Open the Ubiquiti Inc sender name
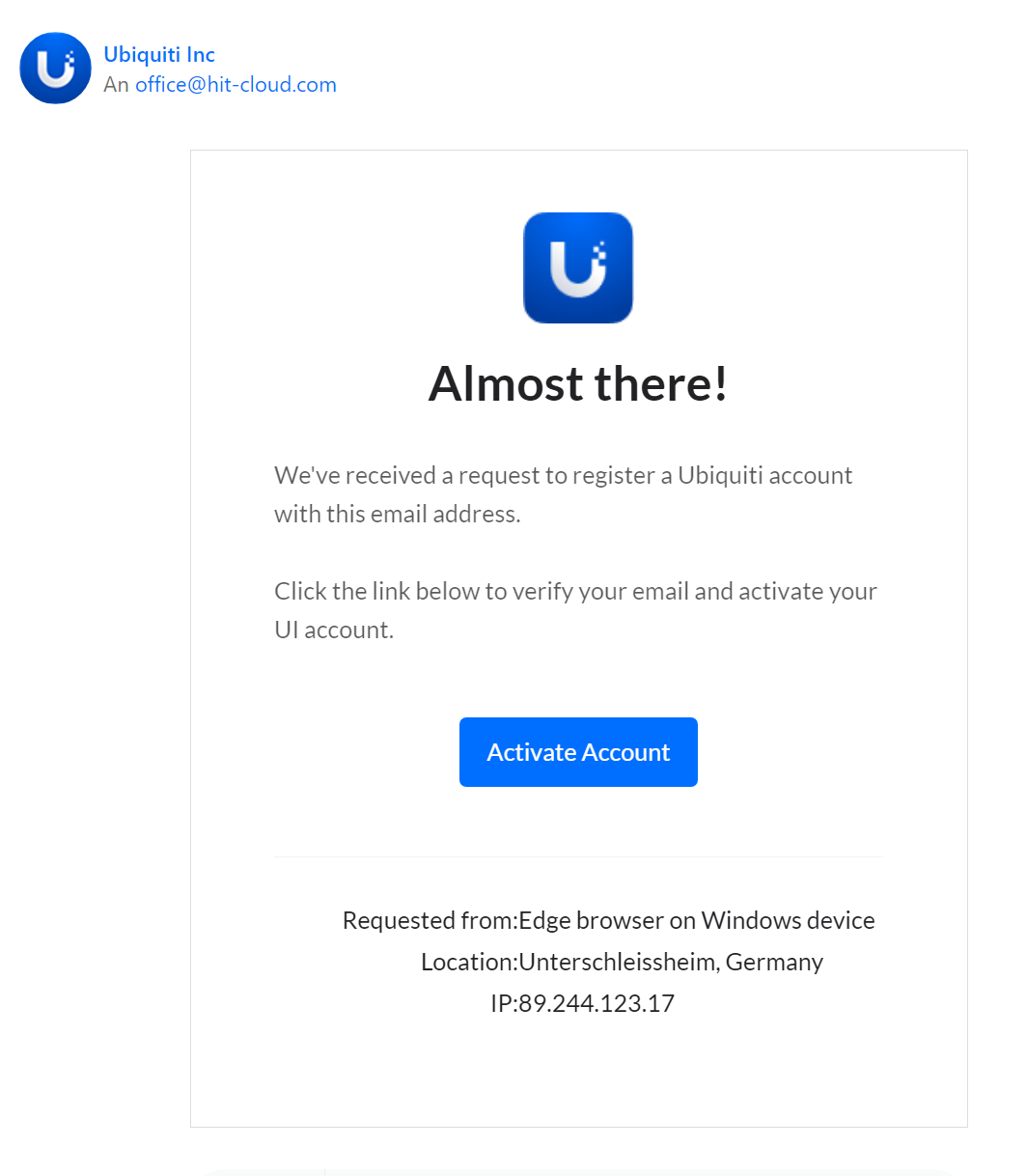The height and width of the screenshot is (1176, 1027). point(159,54)
